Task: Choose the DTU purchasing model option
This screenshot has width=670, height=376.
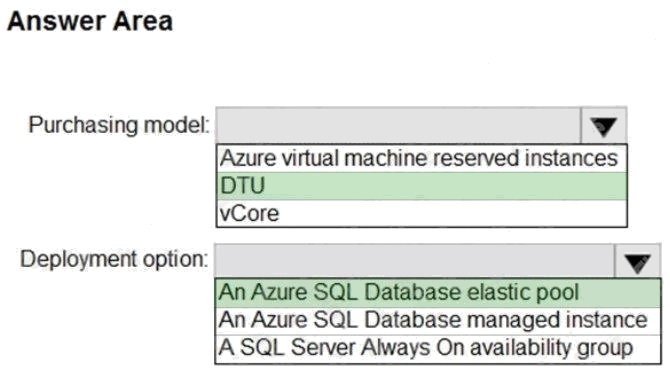Action: [422, 186]
